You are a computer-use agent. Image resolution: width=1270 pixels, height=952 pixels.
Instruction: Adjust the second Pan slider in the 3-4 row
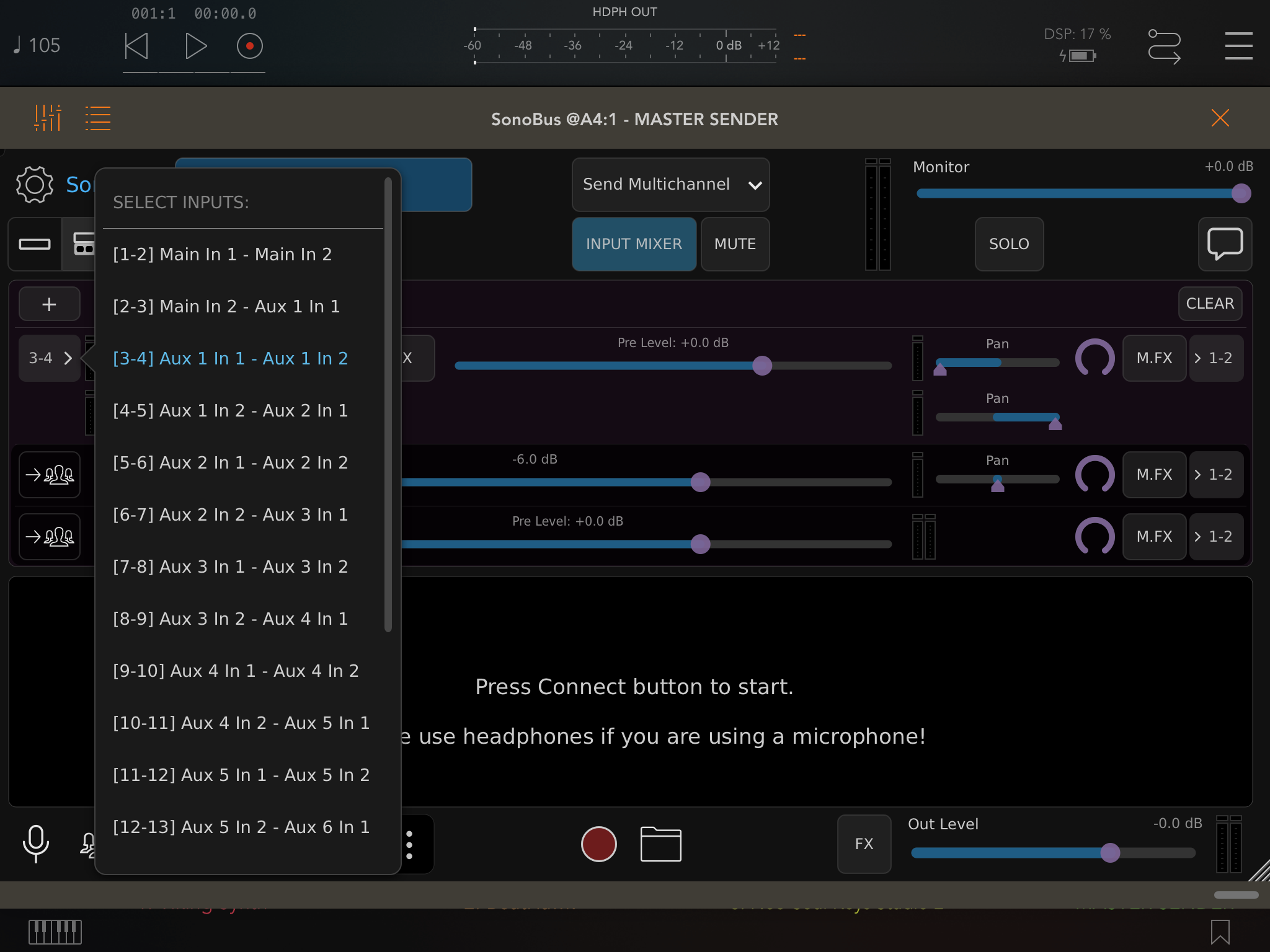pos(997,419)
